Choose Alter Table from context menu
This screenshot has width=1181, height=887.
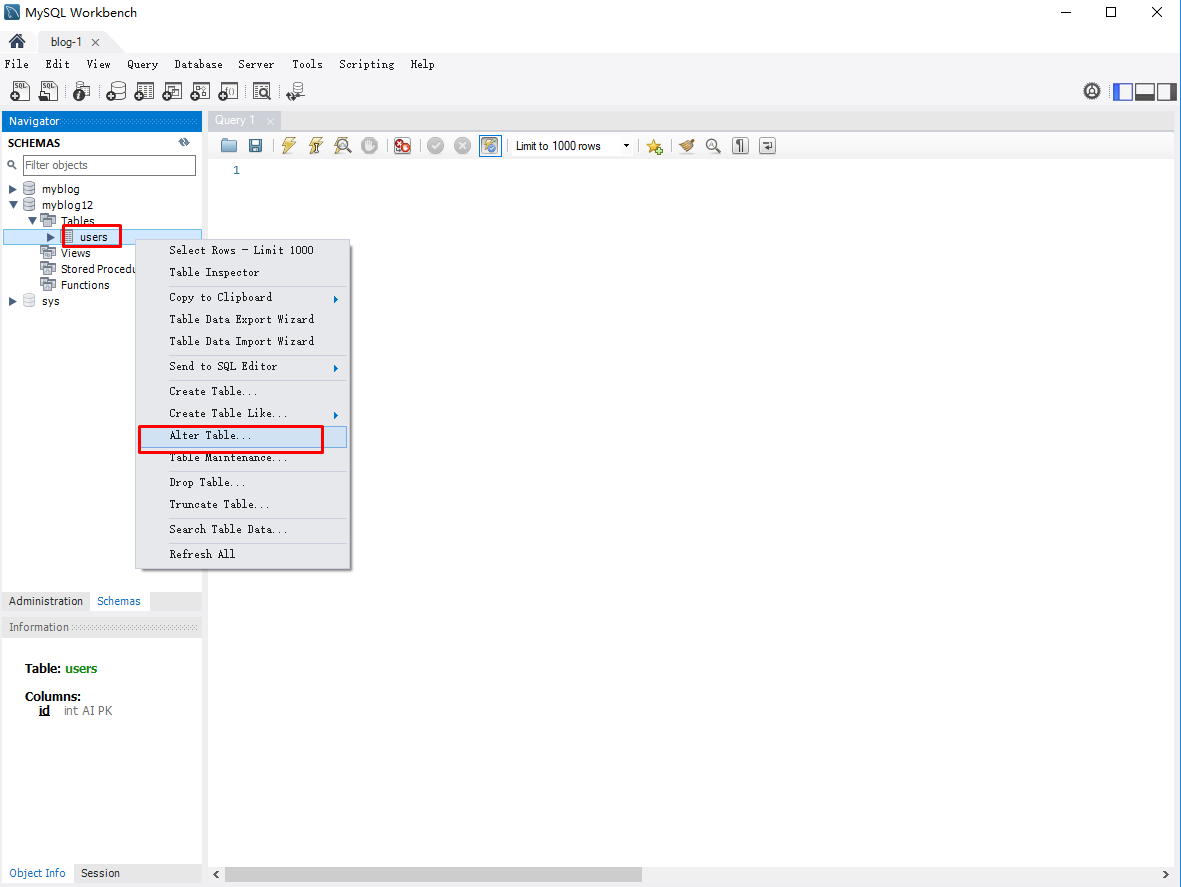243,436
